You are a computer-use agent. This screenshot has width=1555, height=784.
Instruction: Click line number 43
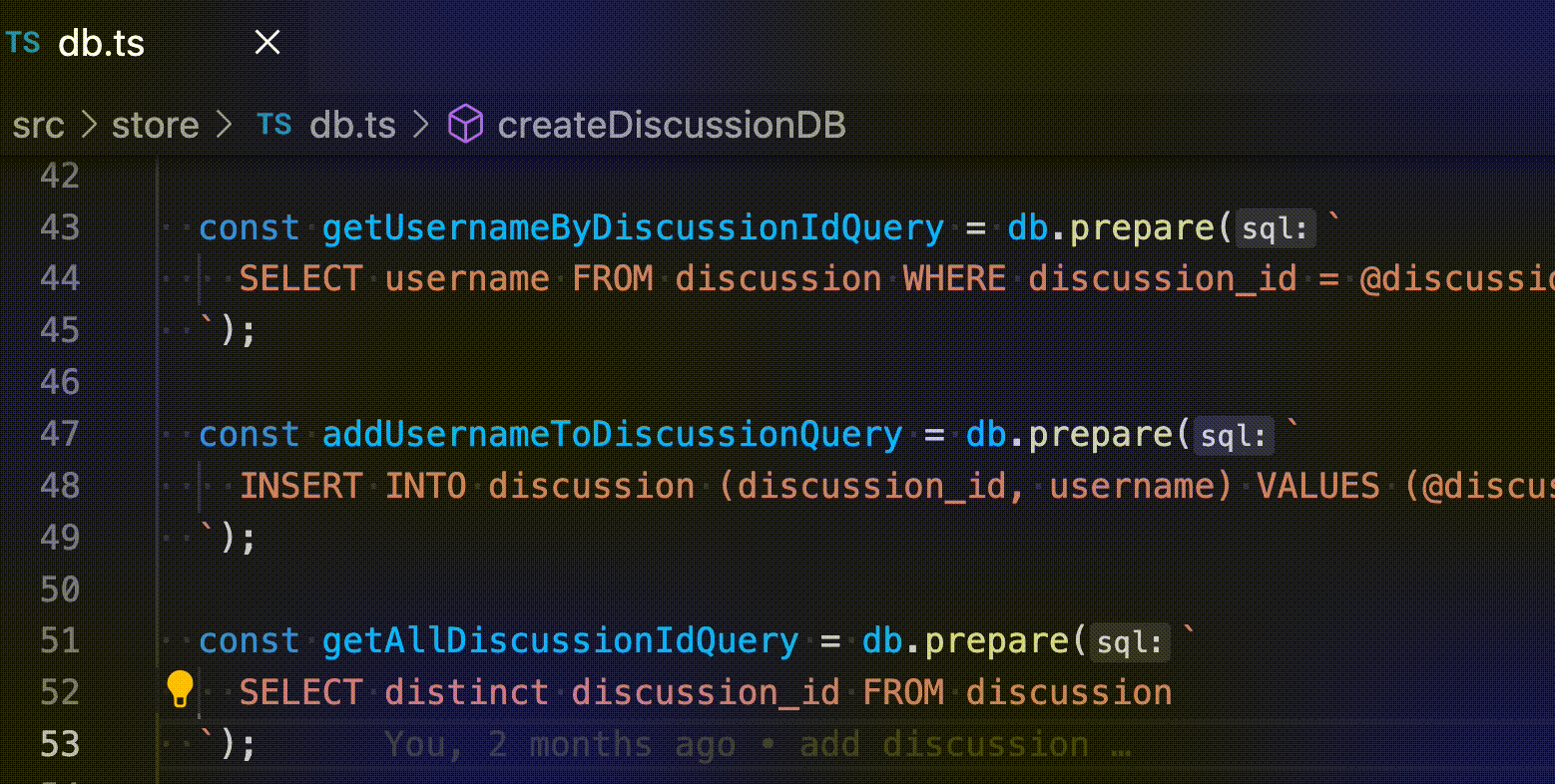(60, 227)
